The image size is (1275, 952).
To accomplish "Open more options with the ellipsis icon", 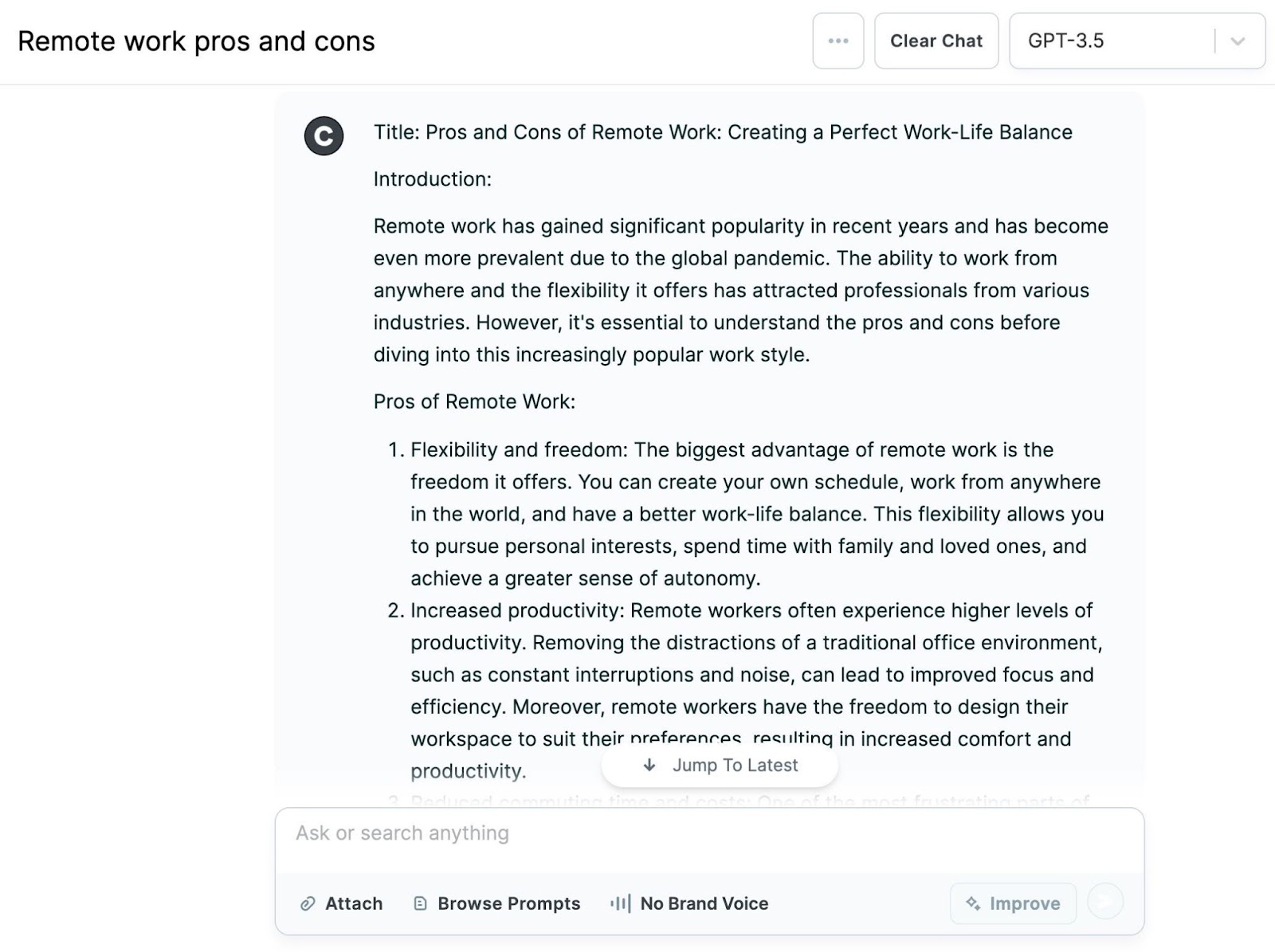I will [x=837, y=41].
